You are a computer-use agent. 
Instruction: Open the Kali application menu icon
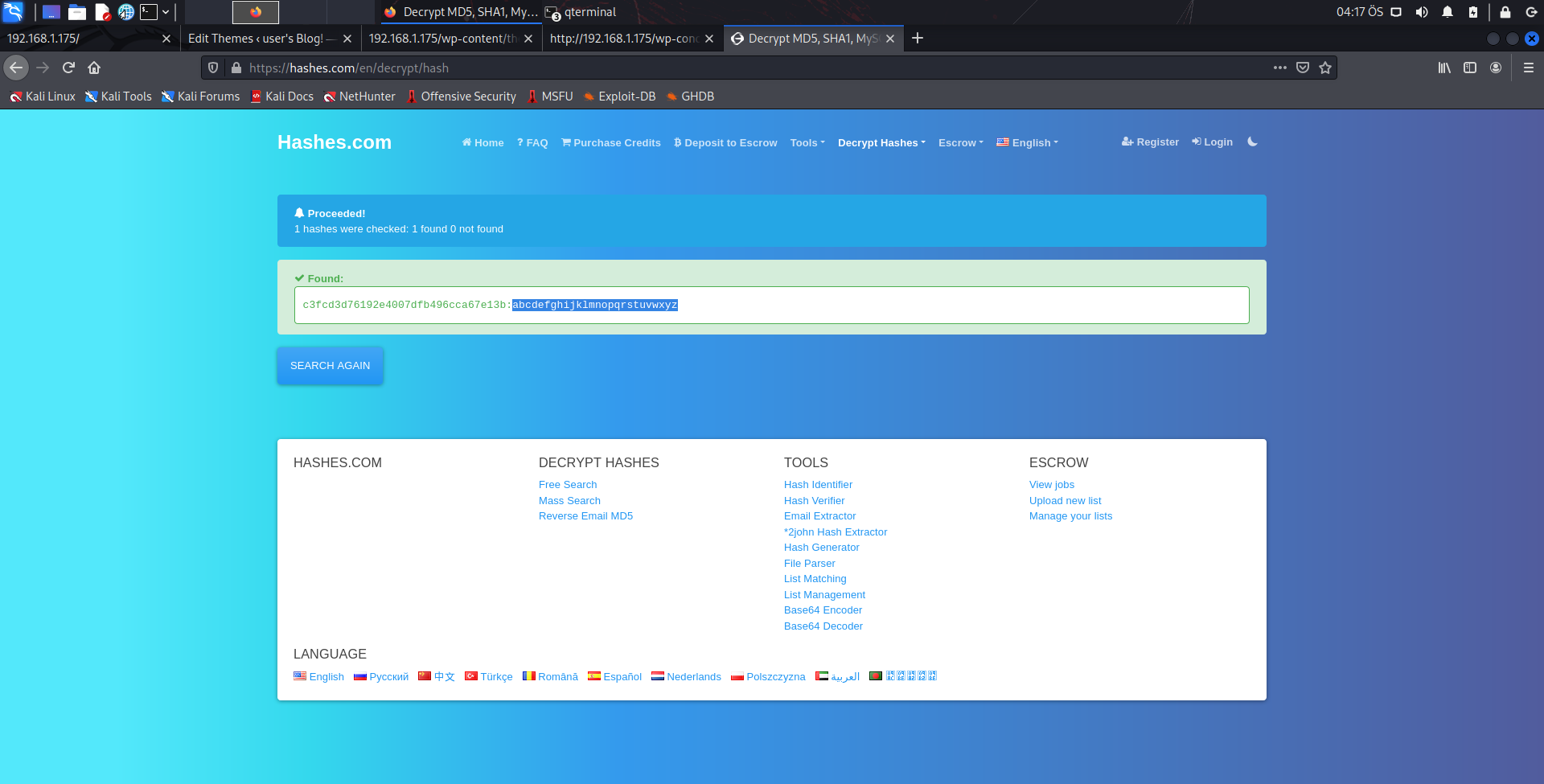point(14,12)
